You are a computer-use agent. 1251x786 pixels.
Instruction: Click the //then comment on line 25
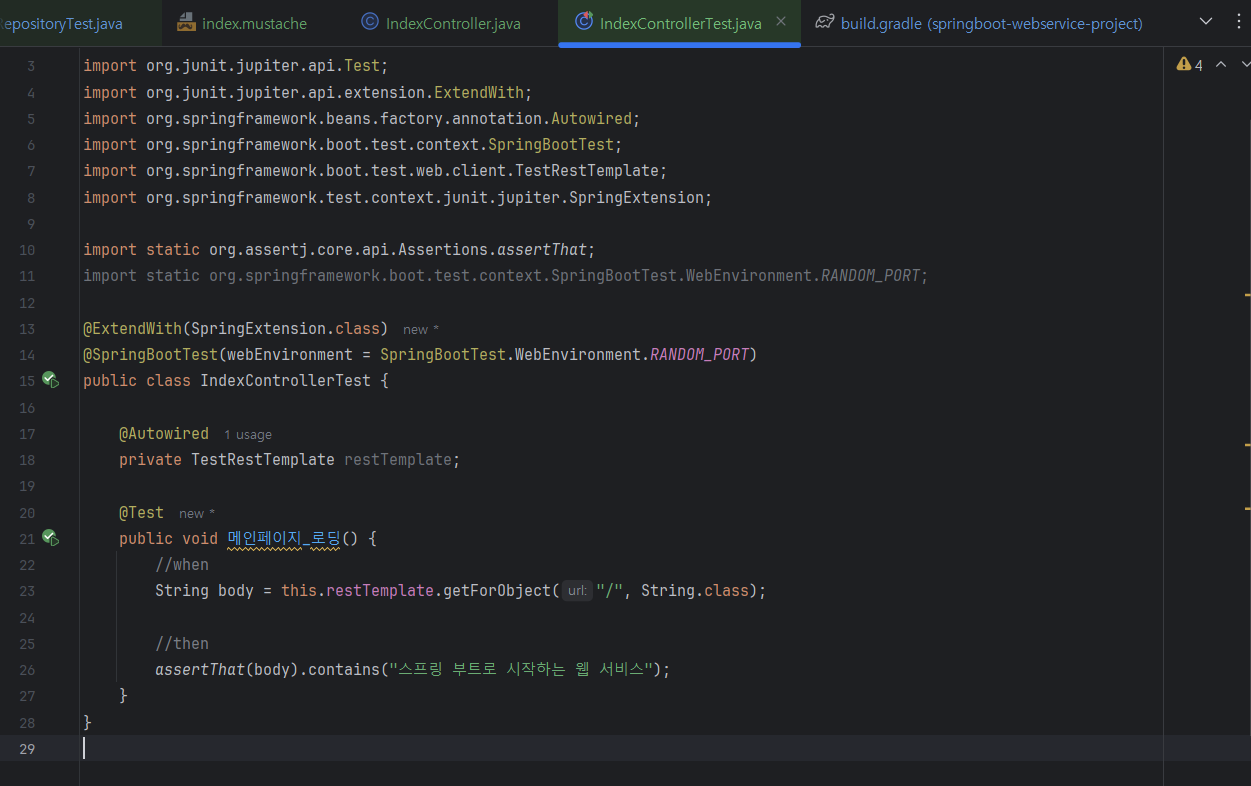coord(182,643)
